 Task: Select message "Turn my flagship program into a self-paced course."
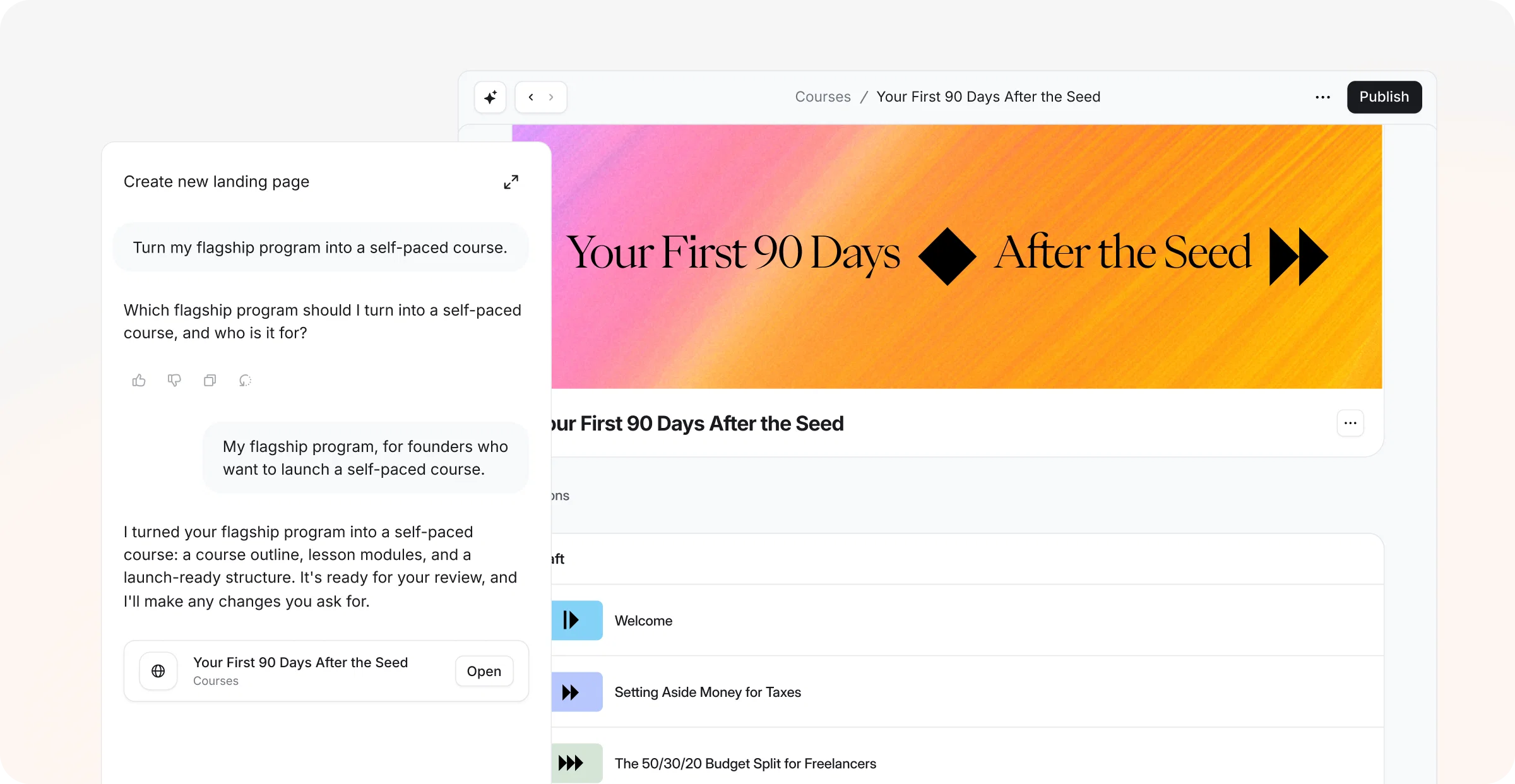[x=320, y=247]
